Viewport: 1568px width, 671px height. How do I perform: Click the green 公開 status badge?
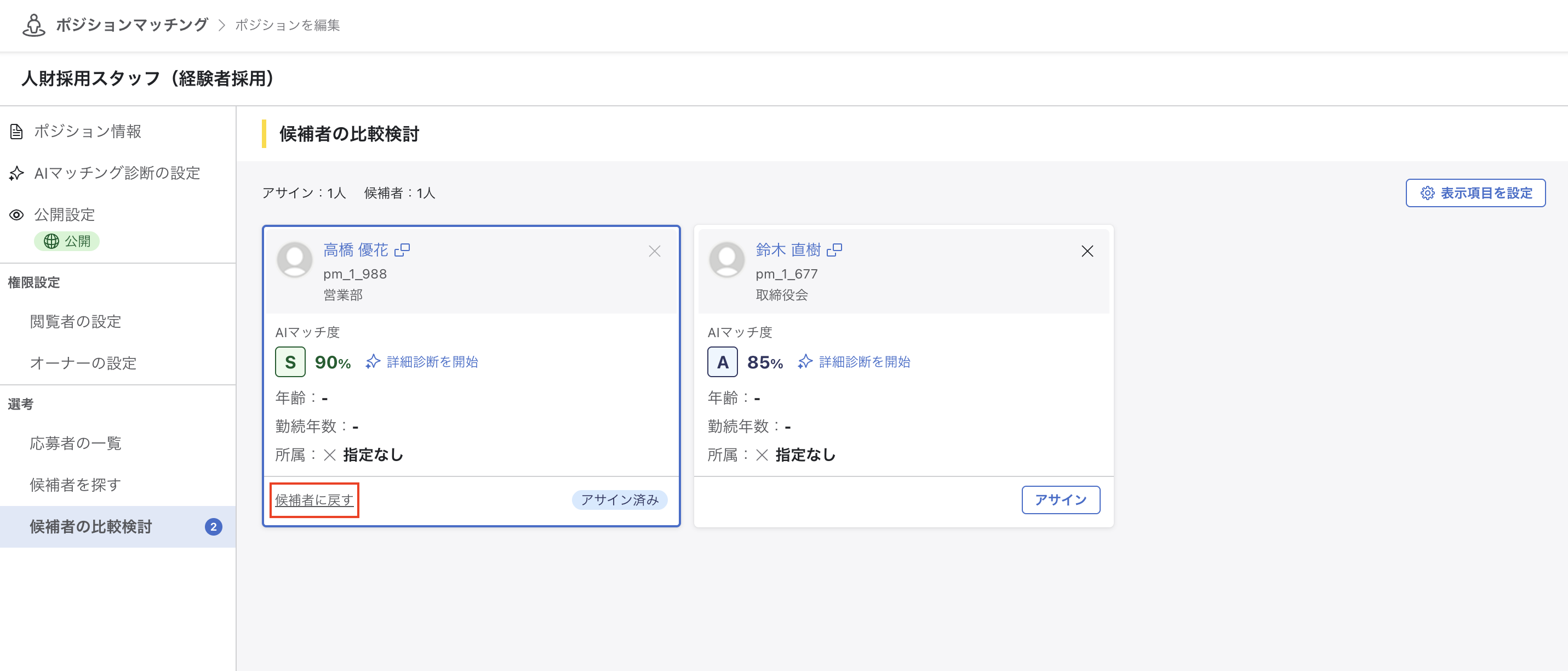[x=67, y=241]
